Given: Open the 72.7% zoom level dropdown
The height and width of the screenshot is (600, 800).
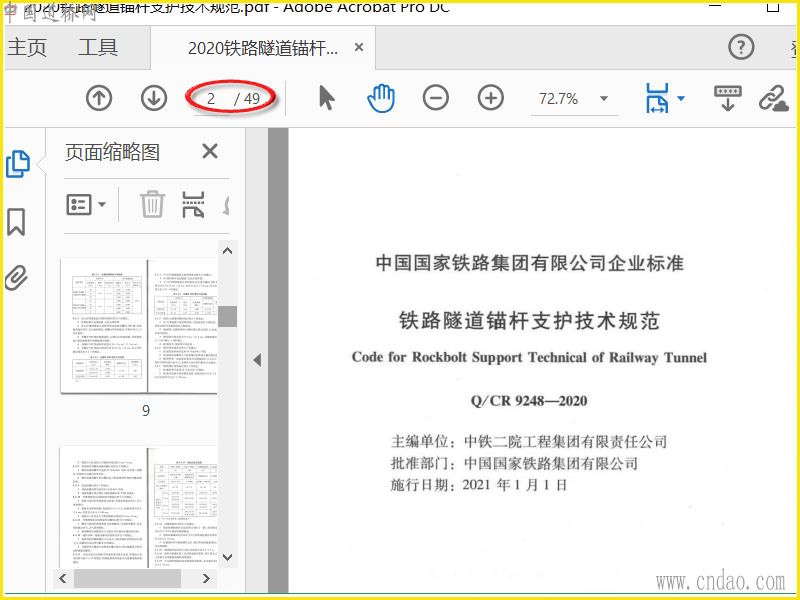Looking at the screenshot, I should pyautogui.click(x=604, y=98).
